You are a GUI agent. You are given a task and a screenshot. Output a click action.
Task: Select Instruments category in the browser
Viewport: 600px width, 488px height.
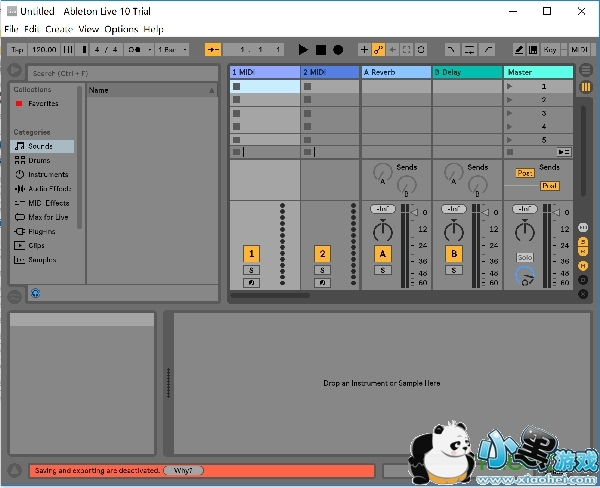pyautogui.click(x=48, y=174)
